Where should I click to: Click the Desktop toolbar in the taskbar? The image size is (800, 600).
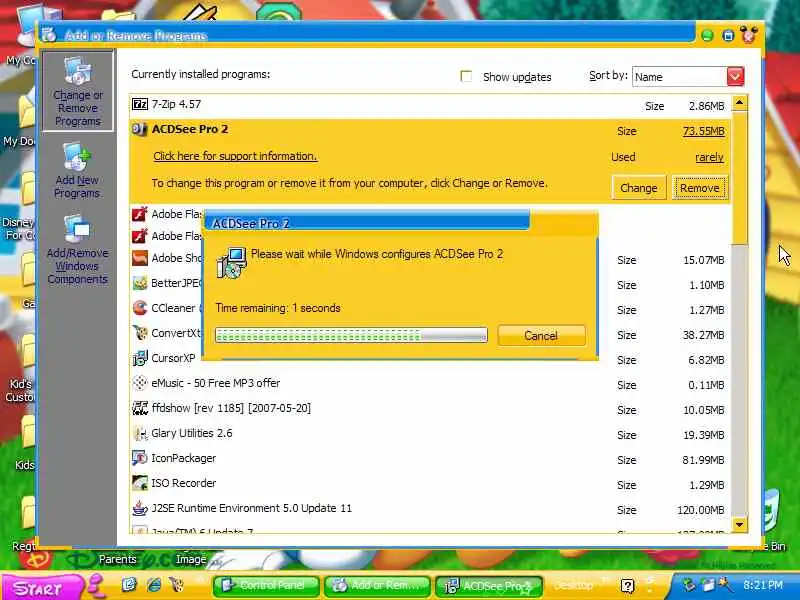click(x=574, y=585)
